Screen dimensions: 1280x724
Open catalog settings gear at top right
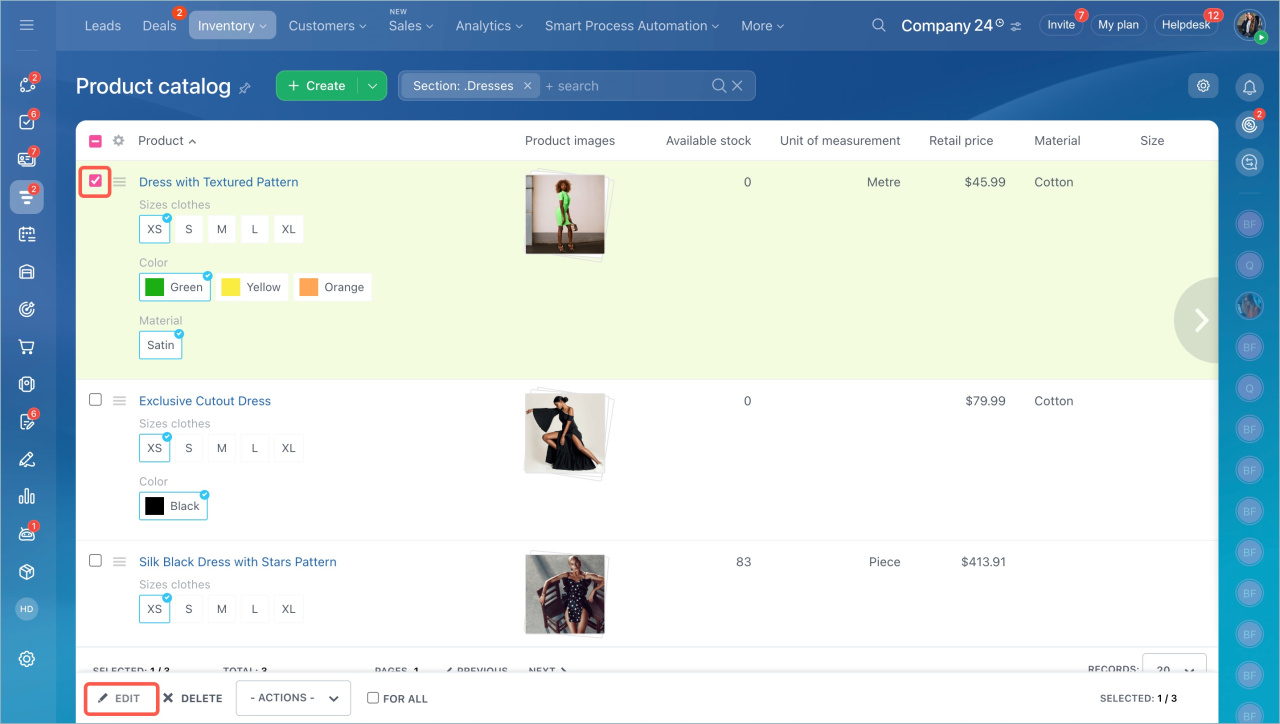point(1203,86)
